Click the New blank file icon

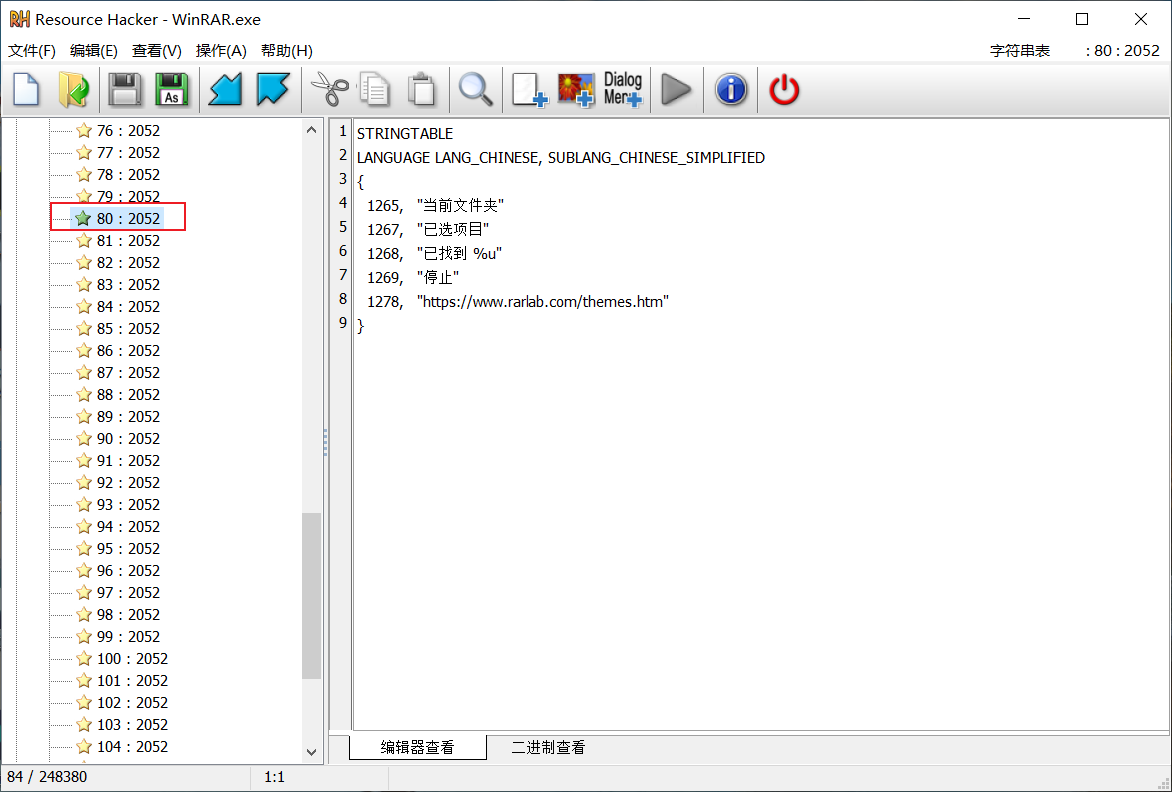[26, 90]
